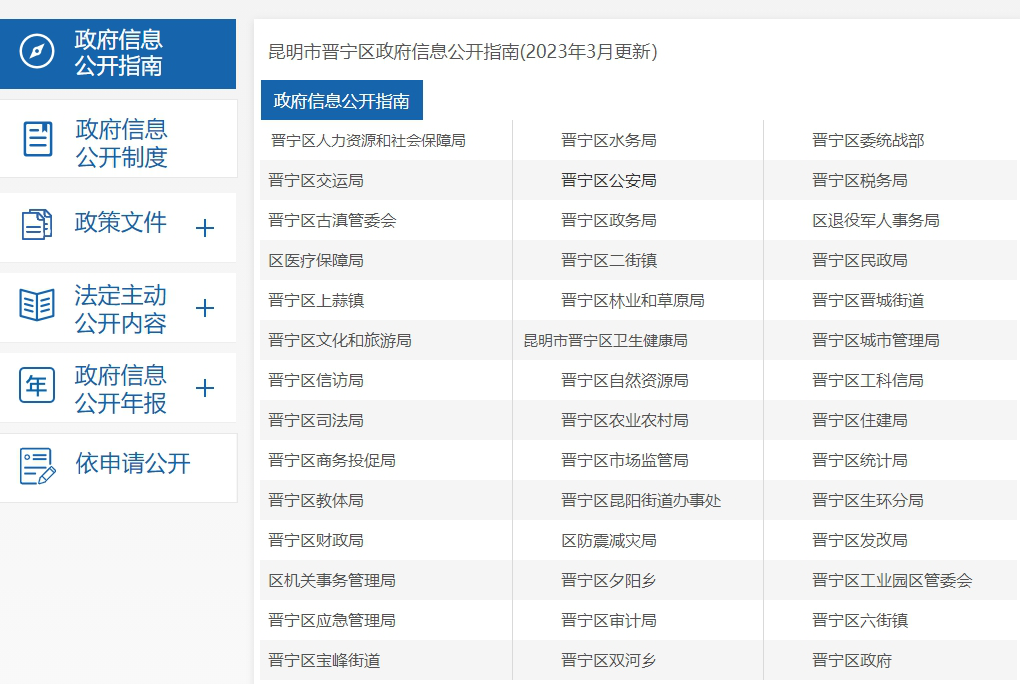Choose 晋宁区审计局 from the table
Viewport: 1020px width, 684px height.
click(609, 621)
